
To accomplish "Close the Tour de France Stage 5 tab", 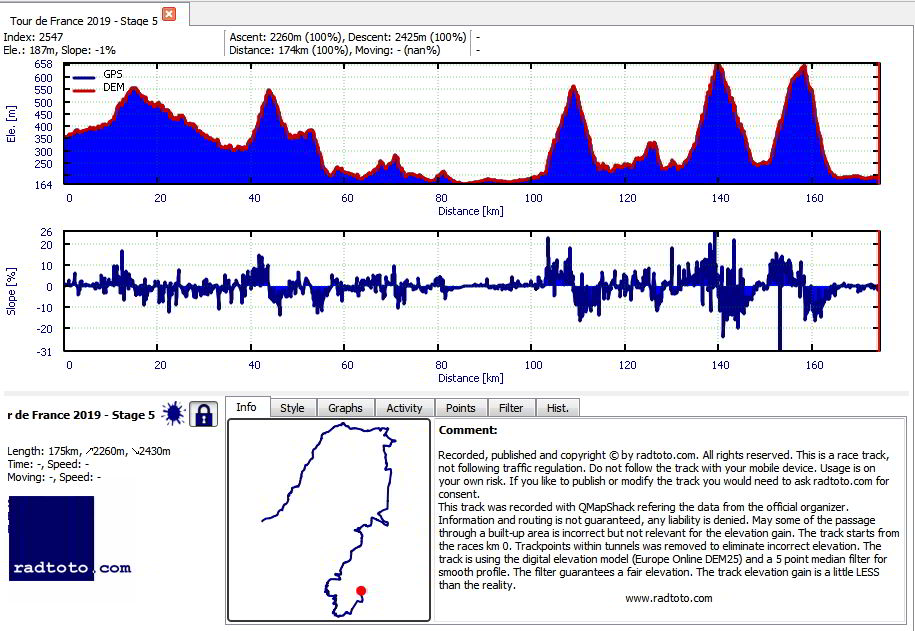I will tap(169, 13).
